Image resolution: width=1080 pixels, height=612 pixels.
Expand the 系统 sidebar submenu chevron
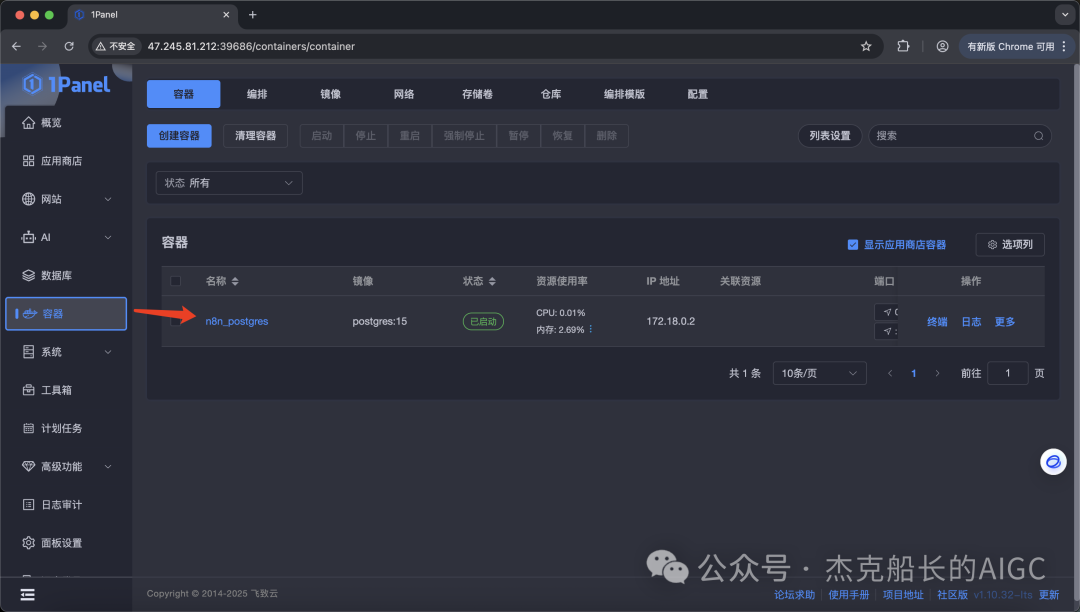point(108,352)
